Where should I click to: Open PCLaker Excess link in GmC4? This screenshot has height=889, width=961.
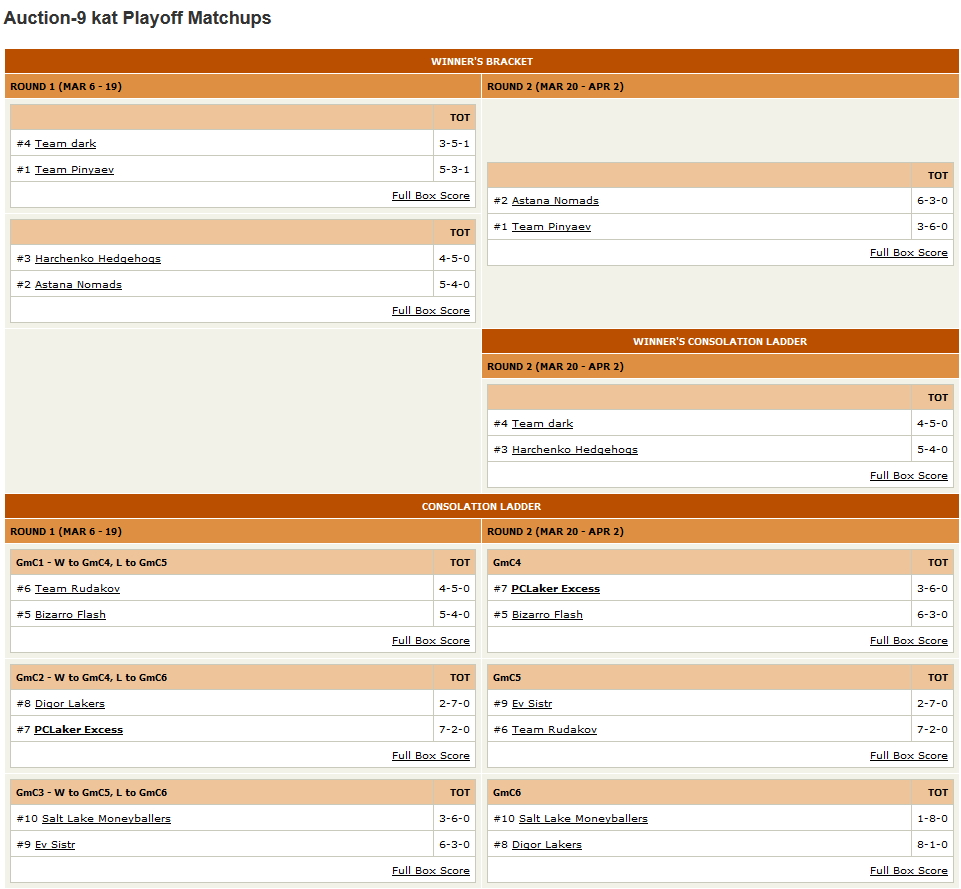tap(555, 588)
